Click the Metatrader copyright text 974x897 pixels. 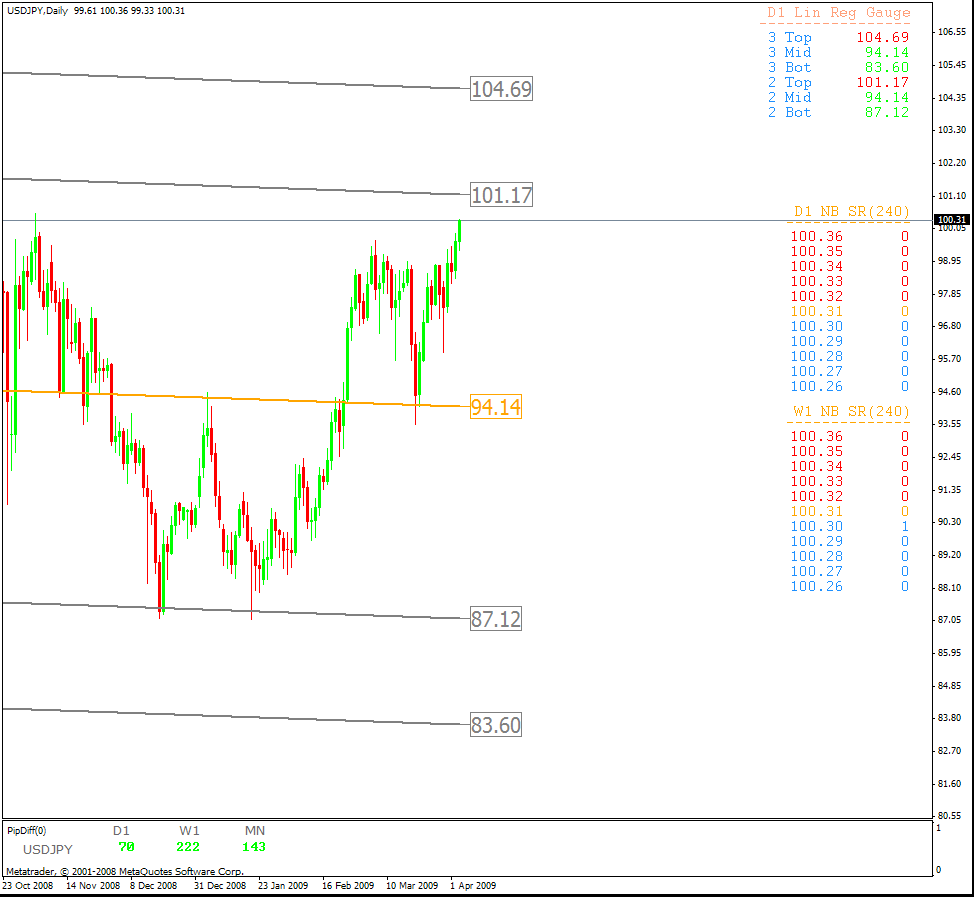tap(125, 872)
